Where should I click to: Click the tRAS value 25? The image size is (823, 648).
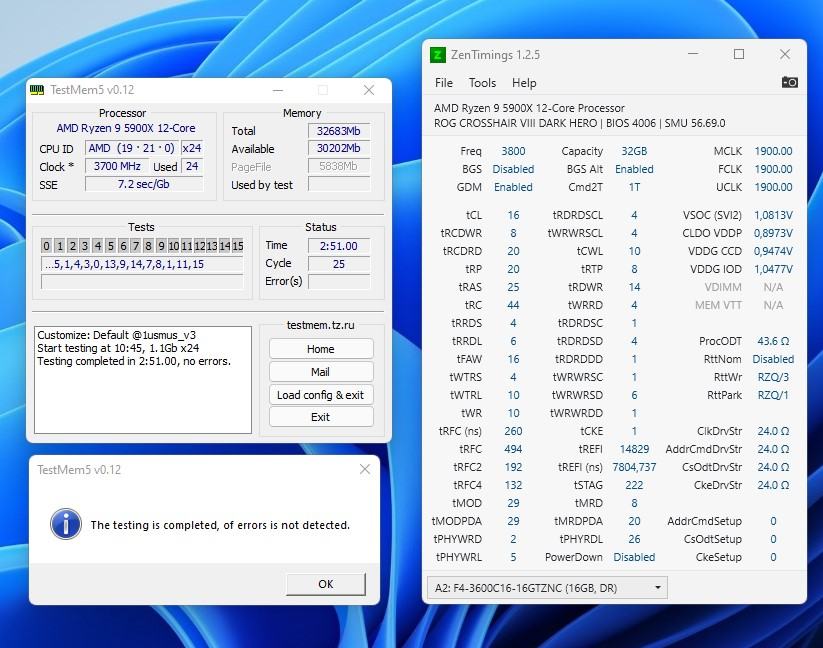(x=513, y=287)
